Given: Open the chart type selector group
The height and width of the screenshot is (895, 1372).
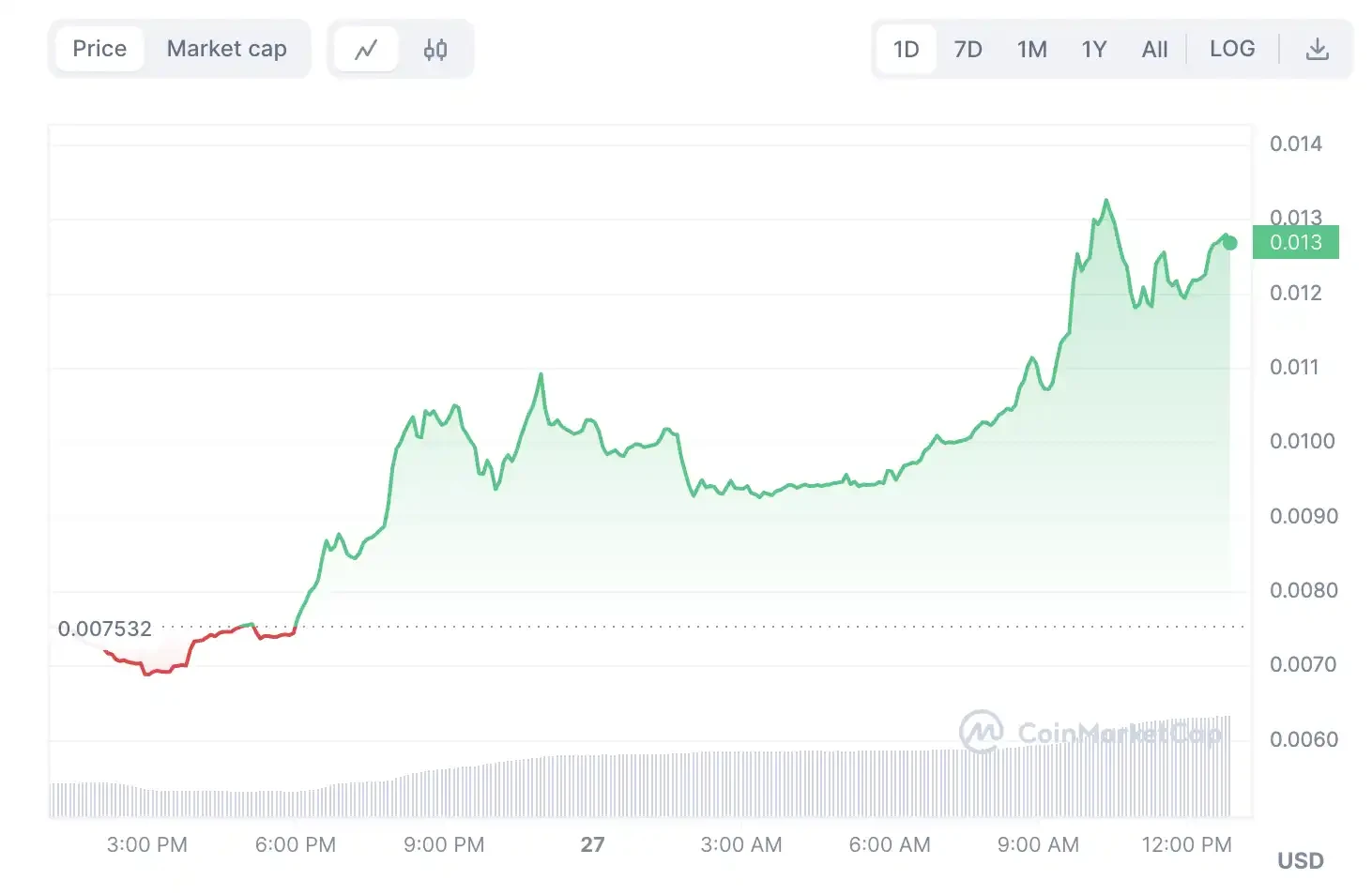Looking at the screenshot, I should pyautogui.click(x=401, y=48).
